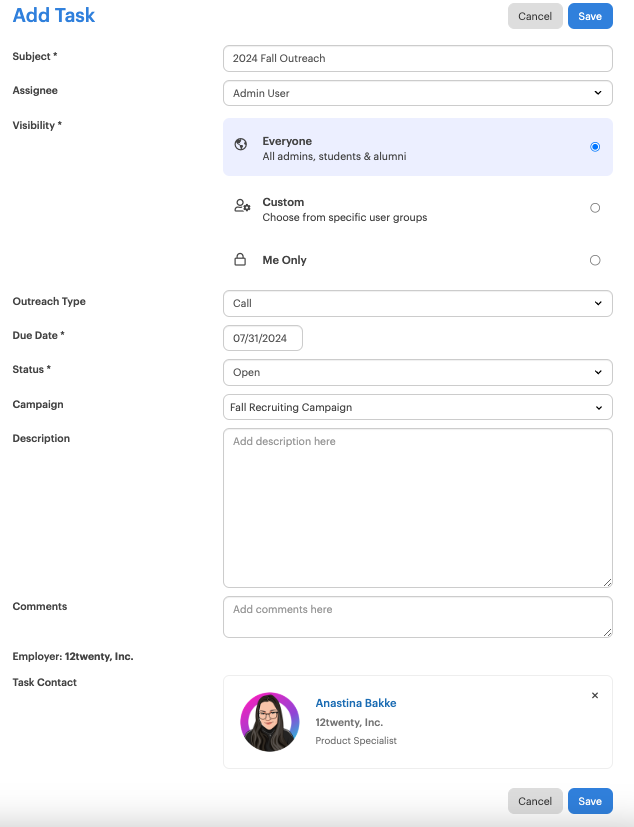Viewport: 634px width, 827px height.
Task: Remove Anastina Bakke contact with X icon
Action: (595, 695)
